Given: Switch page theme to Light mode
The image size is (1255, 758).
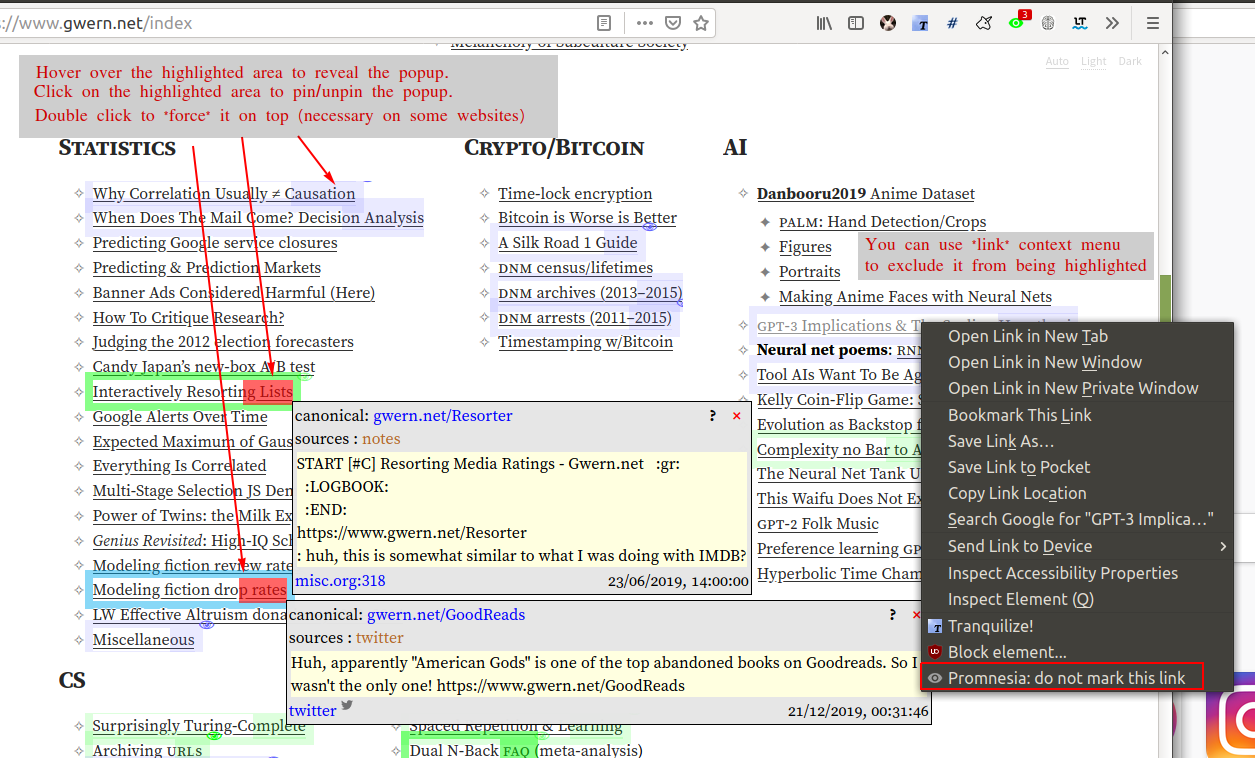Looking at the screenshot, I should click(x=1093, y=61).
